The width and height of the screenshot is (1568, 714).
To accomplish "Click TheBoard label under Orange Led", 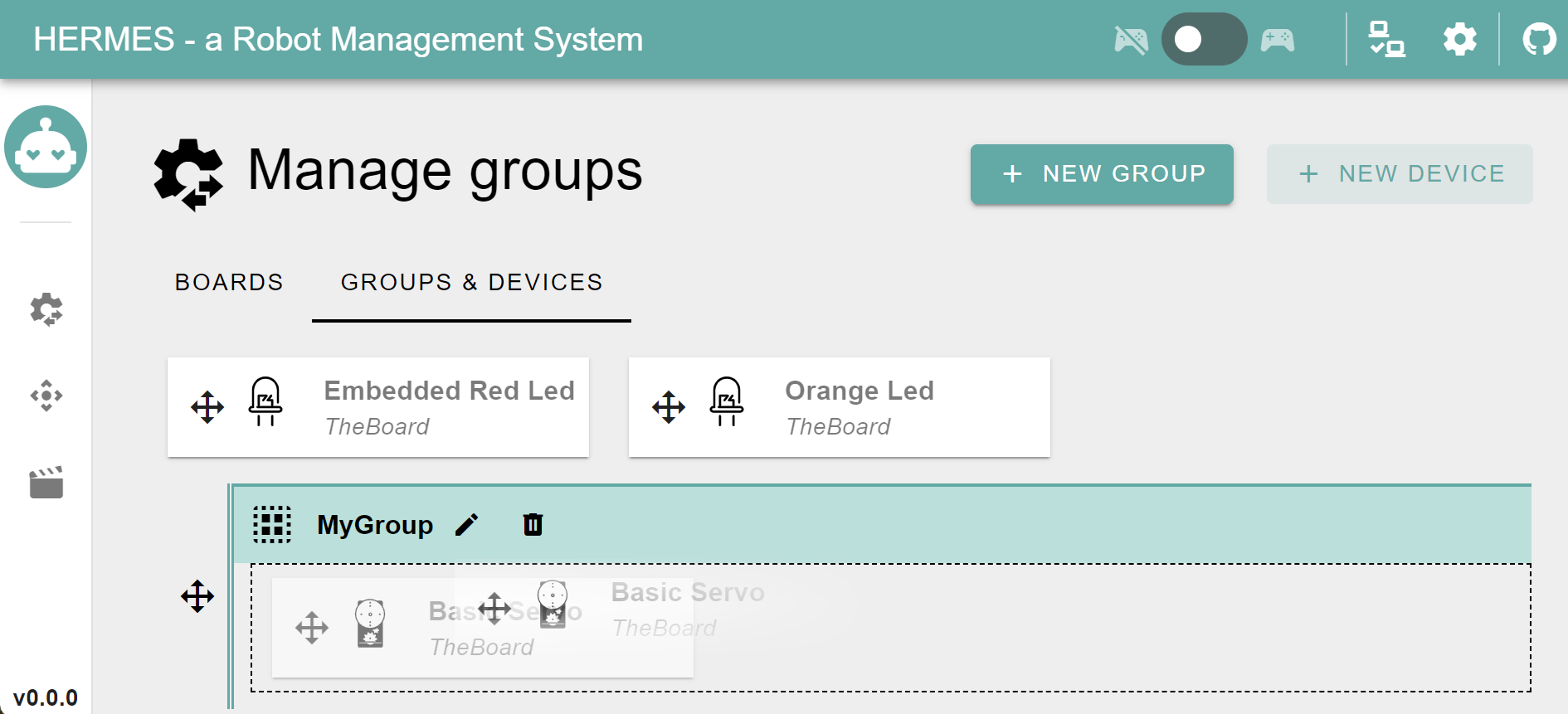I will pyautogui.click(x=838, y=426).
